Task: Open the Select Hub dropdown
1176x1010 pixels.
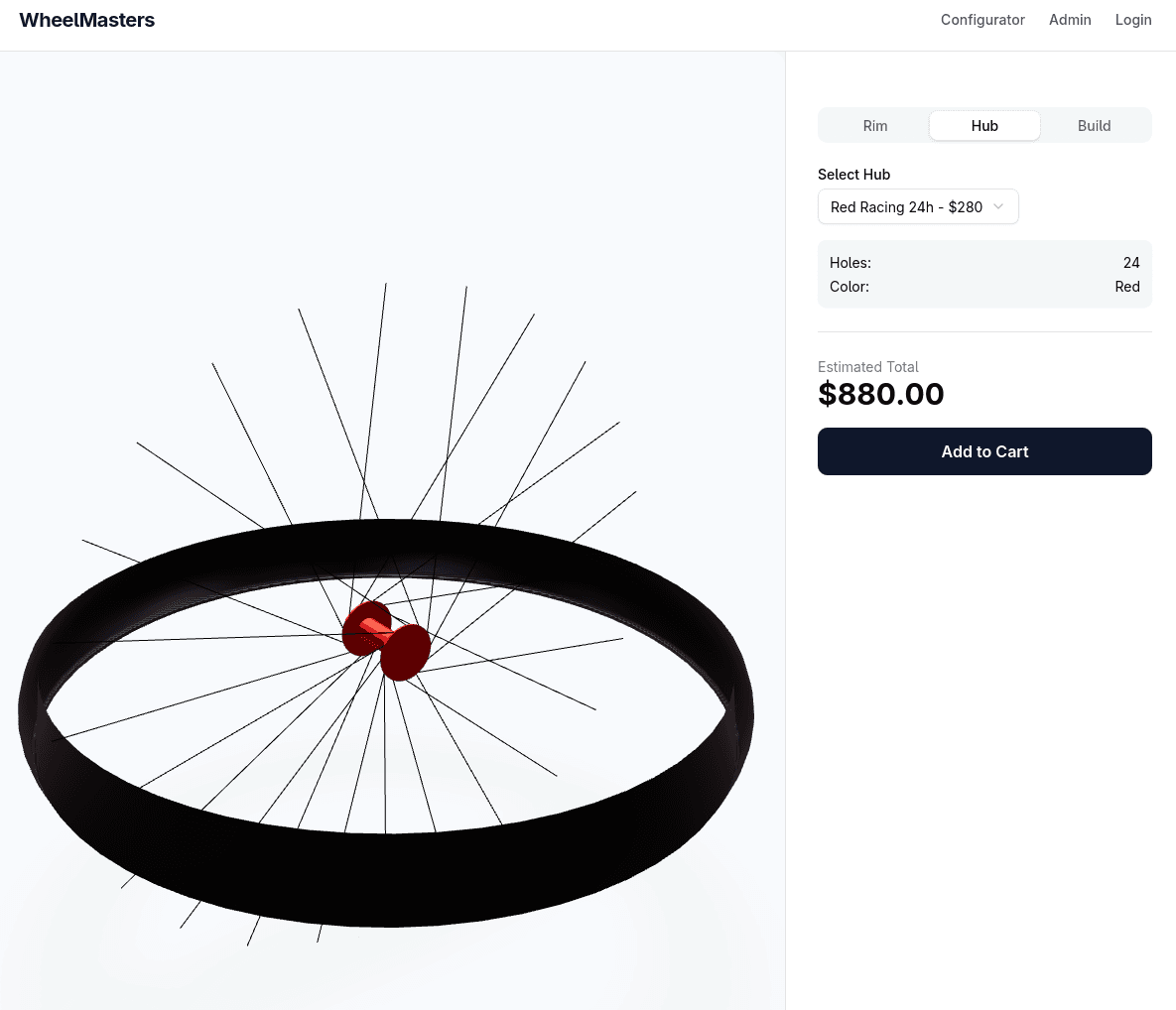Action: click(917, 206)
